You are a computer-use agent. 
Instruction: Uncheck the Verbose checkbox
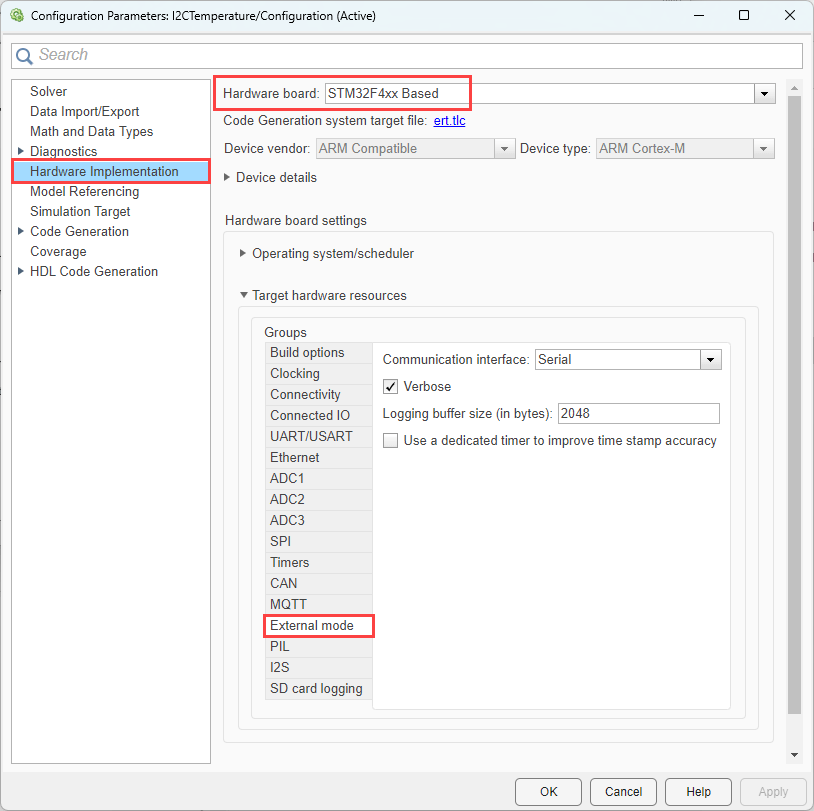pyautogui.click(x=391, y=386)
